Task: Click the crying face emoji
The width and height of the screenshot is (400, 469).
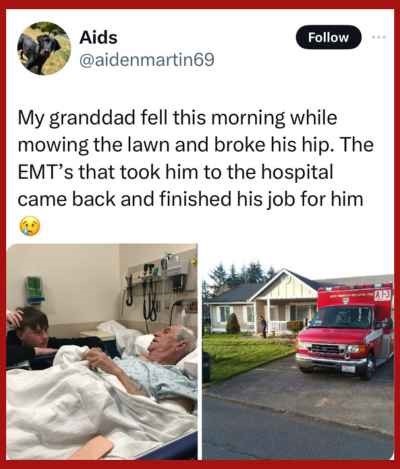Action: 30,226
